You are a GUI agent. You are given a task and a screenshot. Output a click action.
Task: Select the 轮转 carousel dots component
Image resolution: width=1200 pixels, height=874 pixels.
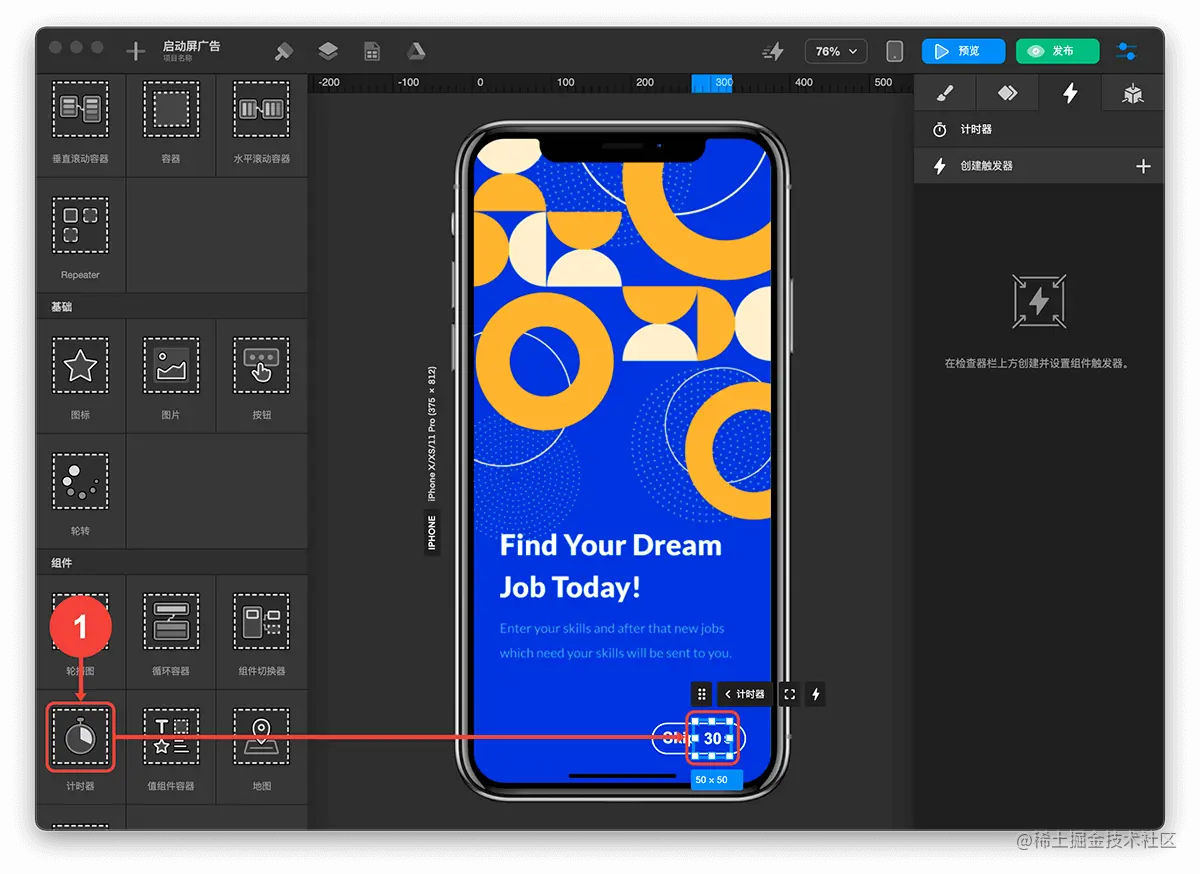tap(81, 491)
